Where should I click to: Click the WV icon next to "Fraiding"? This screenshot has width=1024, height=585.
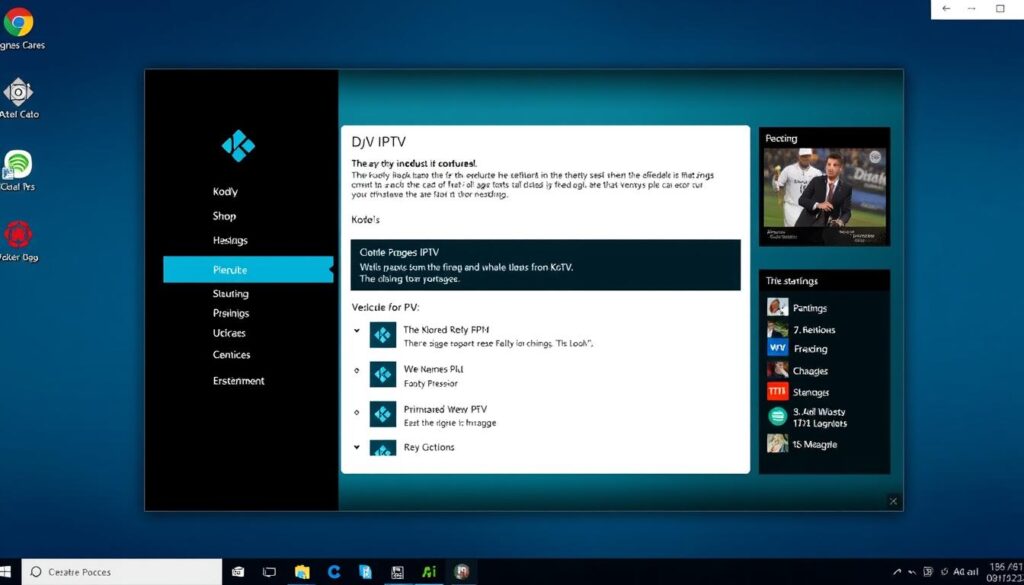[777, 348]
